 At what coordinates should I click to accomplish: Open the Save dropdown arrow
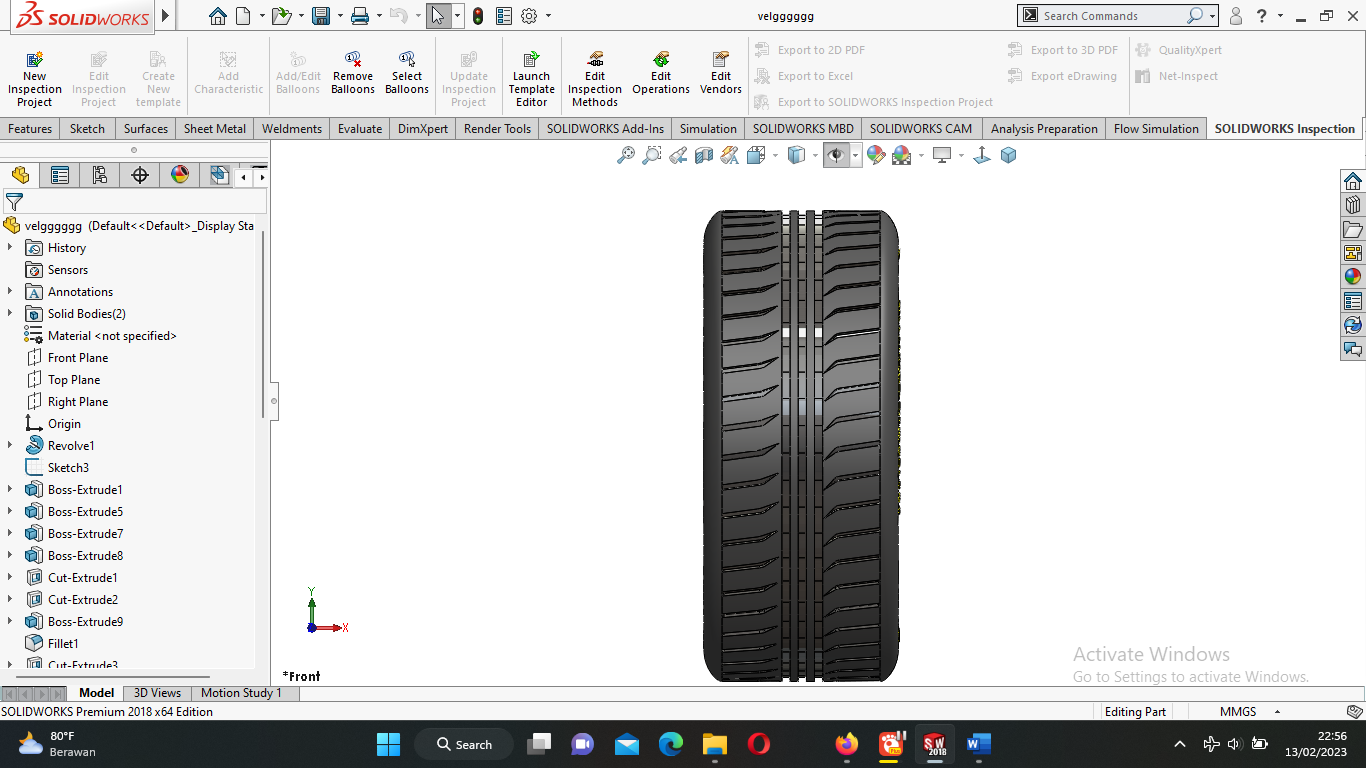coord(340,16)
